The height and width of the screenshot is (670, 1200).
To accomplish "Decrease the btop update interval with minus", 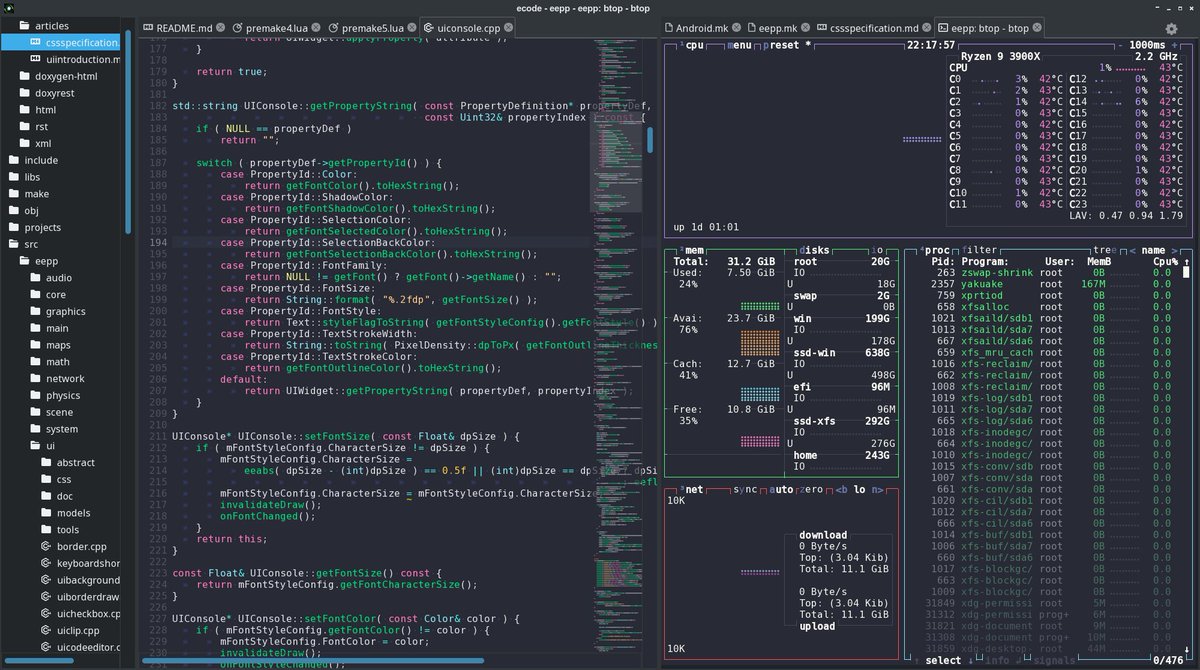I will tap(1122, 46).
